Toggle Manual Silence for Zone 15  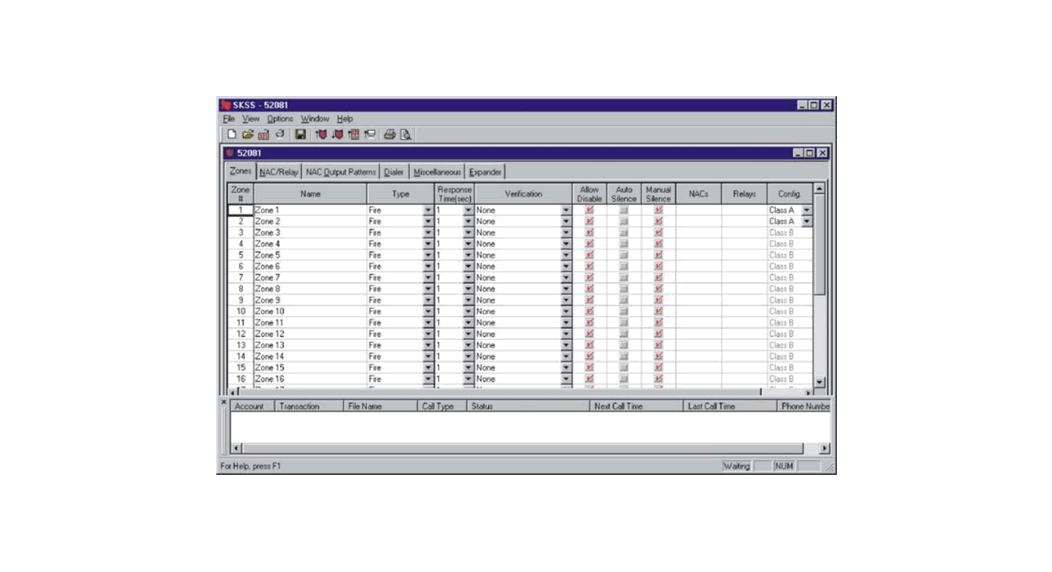pyautogui.click(x=658, y=367)
